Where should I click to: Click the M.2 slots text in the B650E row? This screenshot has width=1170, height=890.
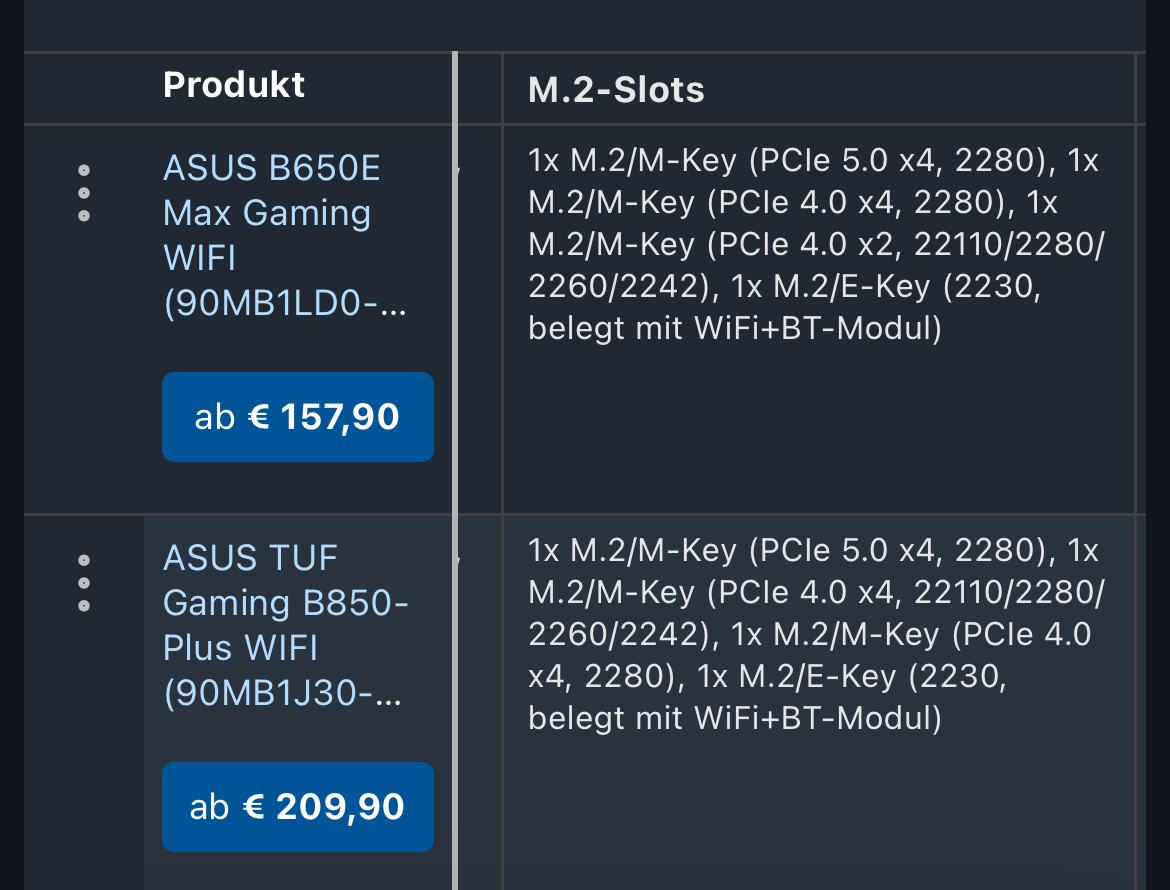pos(815,245)
